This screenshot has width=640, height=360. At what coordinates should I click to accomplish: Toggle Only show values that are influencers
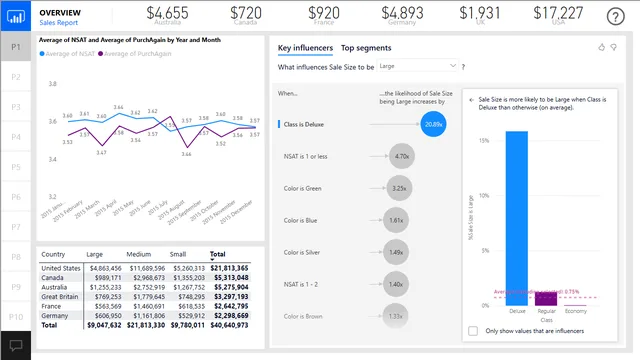(x=473, y=331)
